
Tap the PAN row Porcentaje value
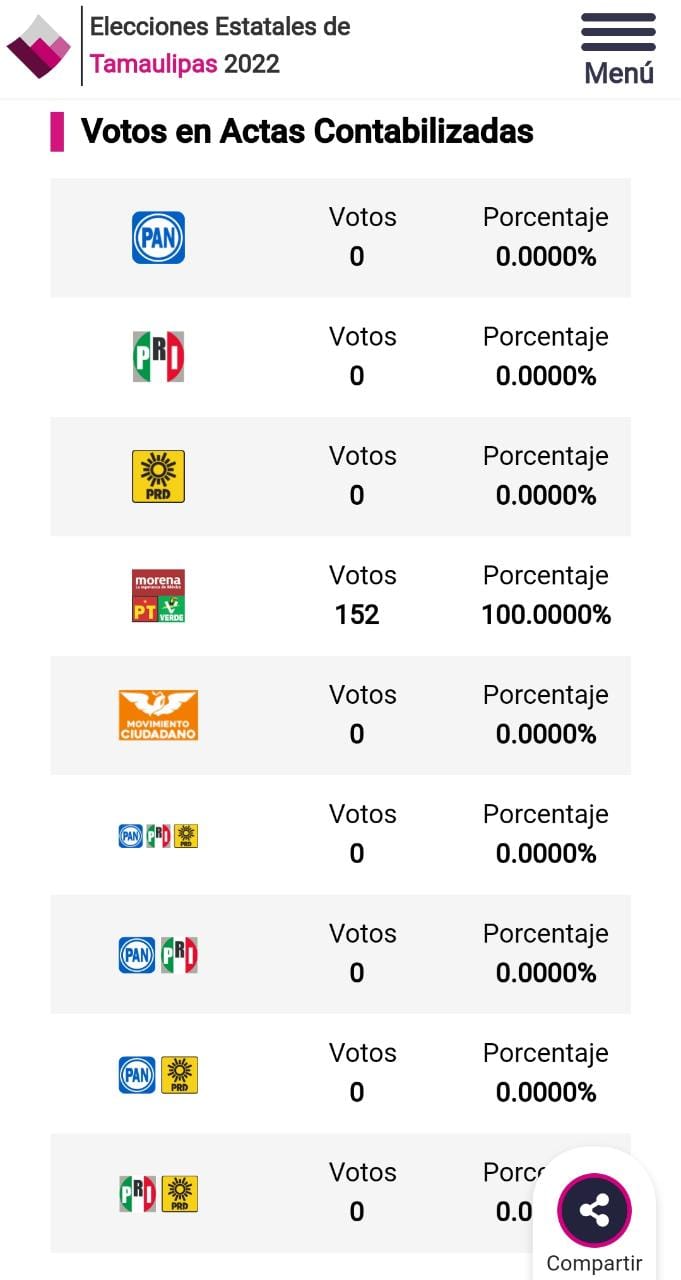[x=546, y=257]
